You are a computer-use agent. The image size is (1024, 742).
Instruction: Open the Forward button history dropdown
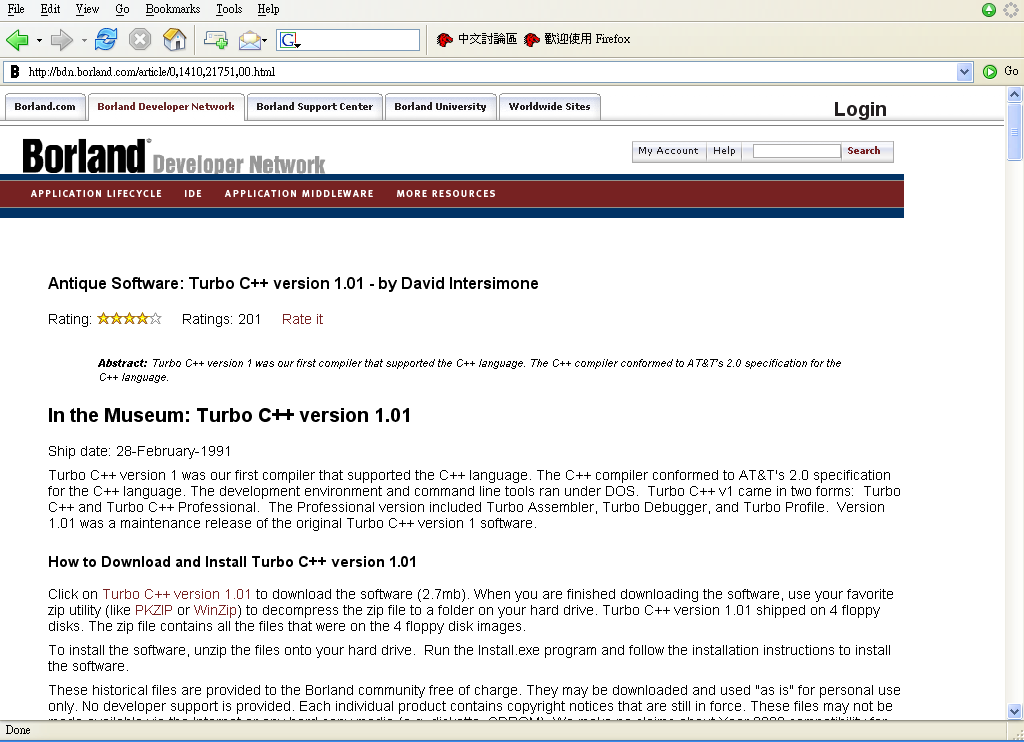84,40
